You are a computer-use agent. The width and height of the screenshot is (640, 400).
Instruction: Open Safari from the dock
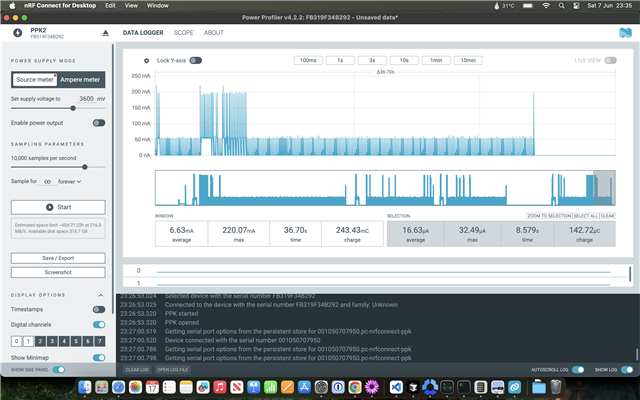118,387
